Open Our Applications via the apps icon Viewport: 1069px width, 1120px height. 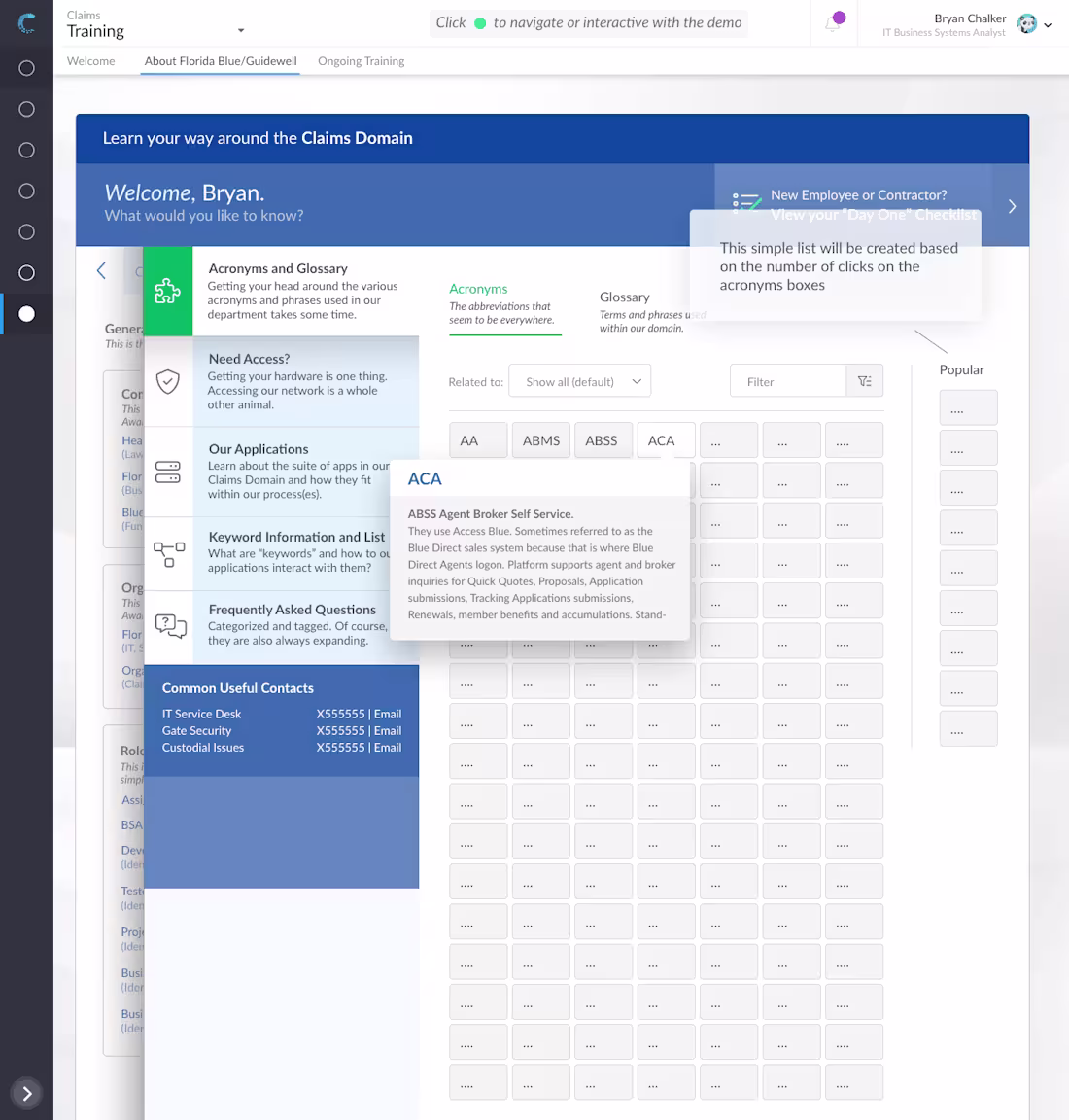click(168, 472)
